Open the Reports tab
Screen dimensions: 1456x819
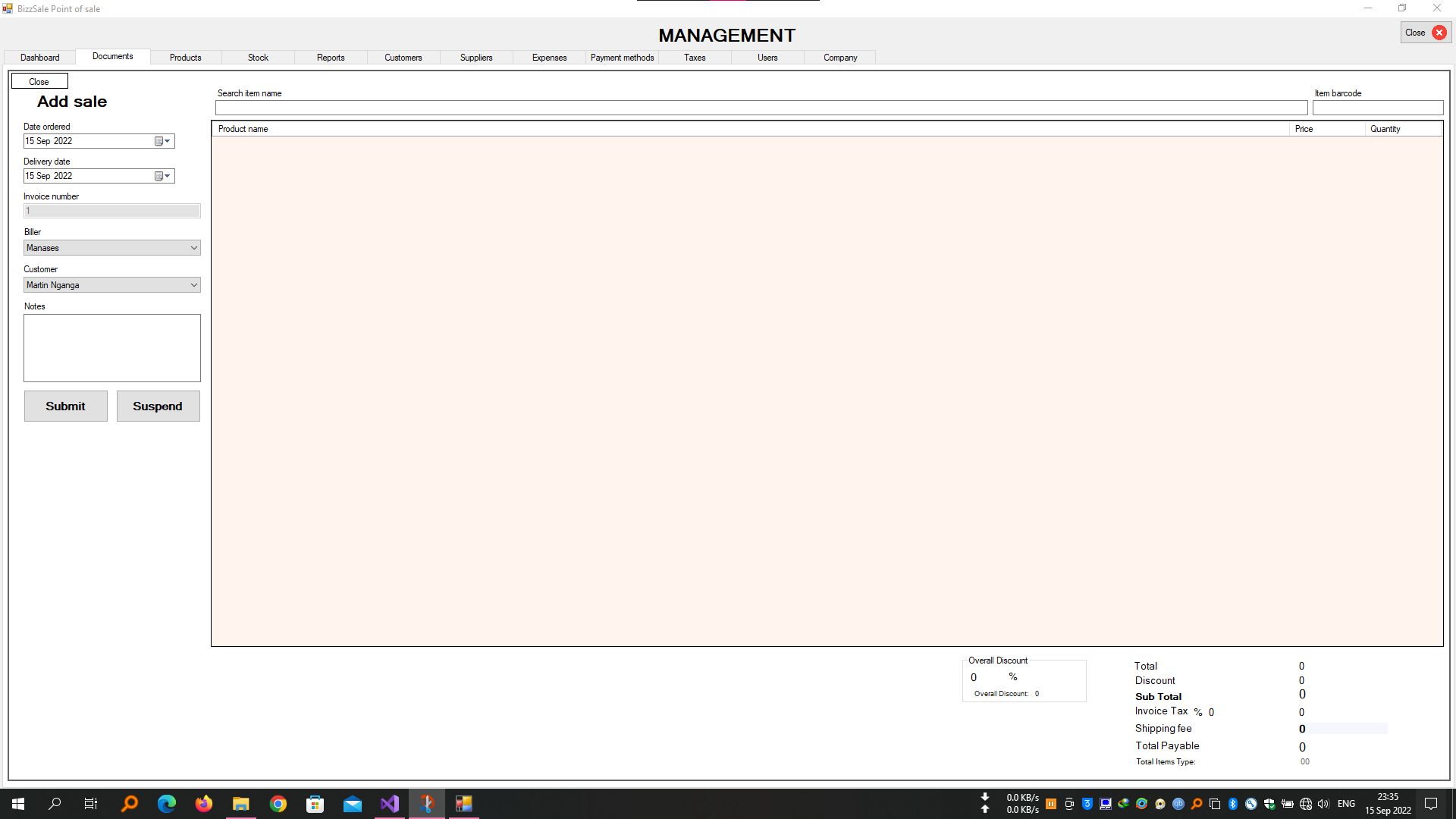331,58
